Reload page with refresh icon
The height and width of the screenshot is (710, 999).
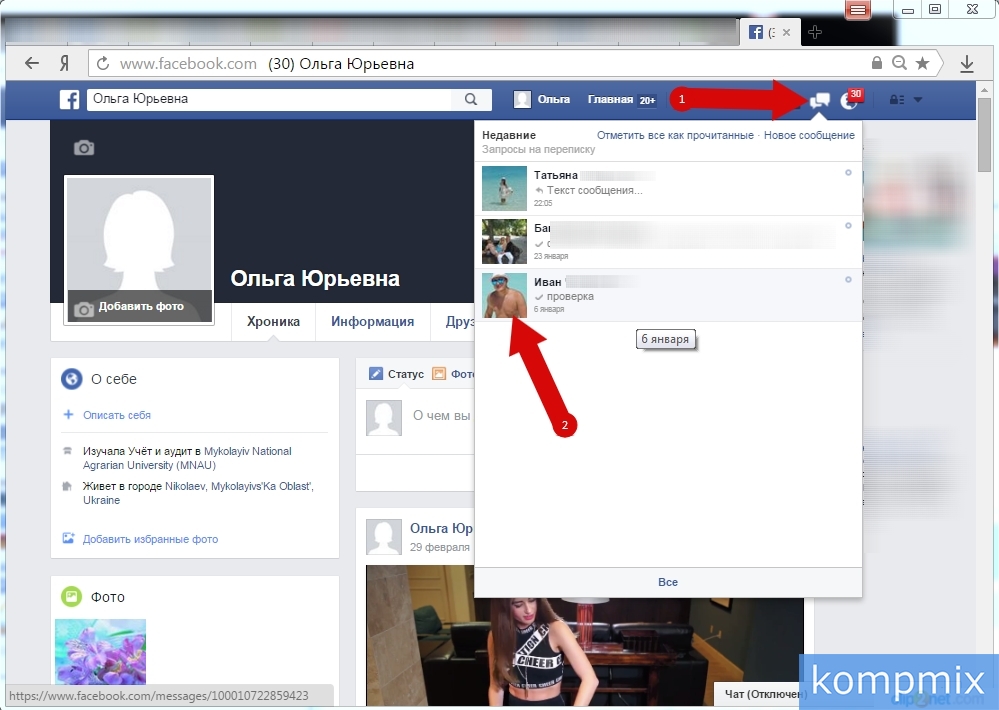click(x=103, y=63)
